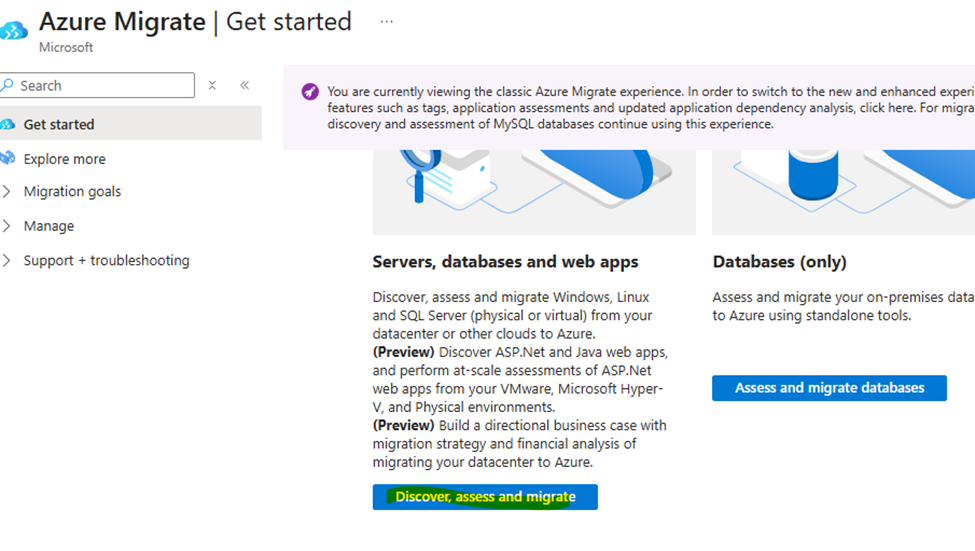Image resolution: width=975 pixels, height=551 pixels.
Task: Clear the sidebar search with X
Action: [212, 85]
